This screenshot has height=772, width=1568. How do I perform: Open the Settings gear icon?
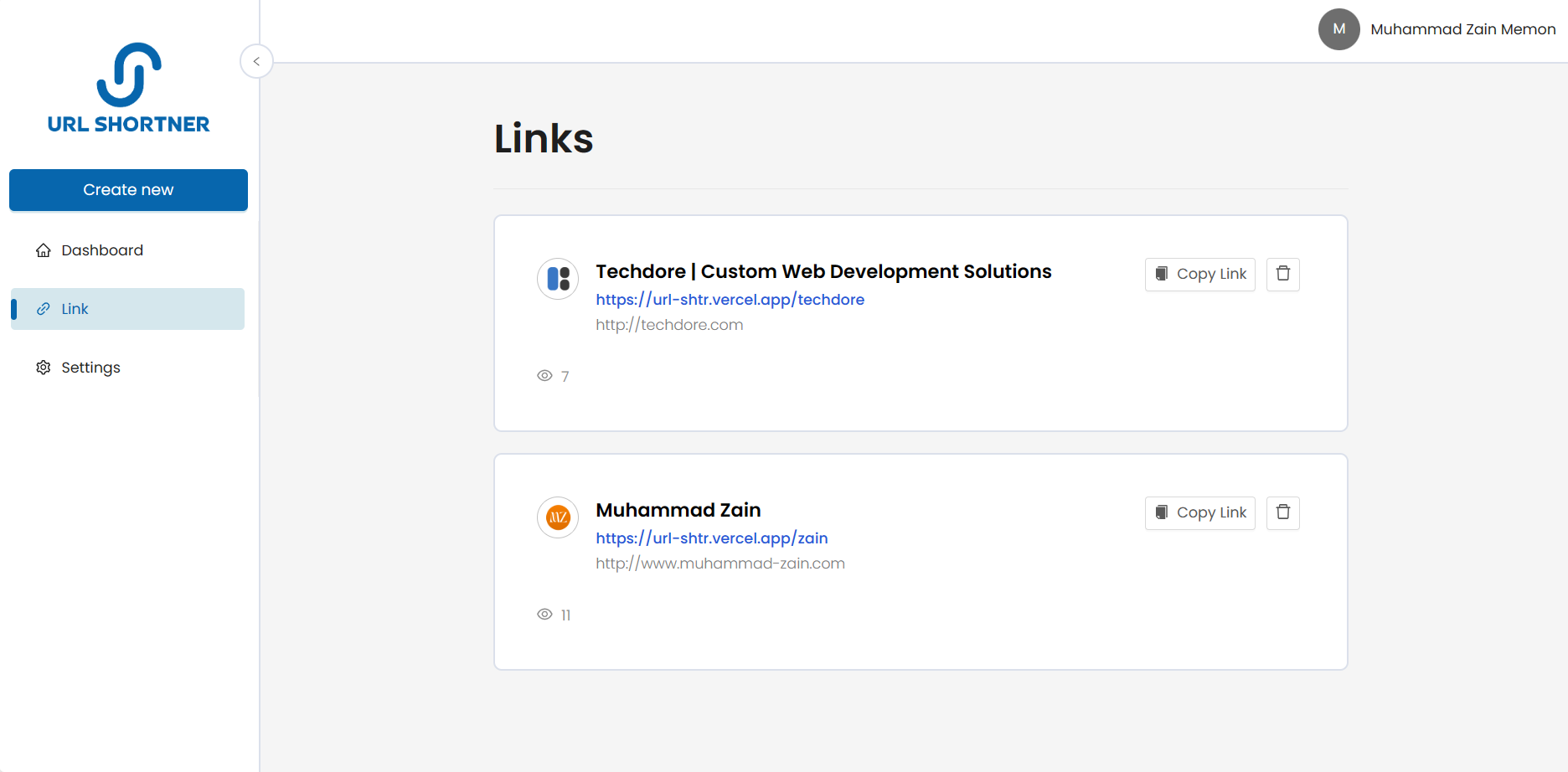click(x=43, y=367)
